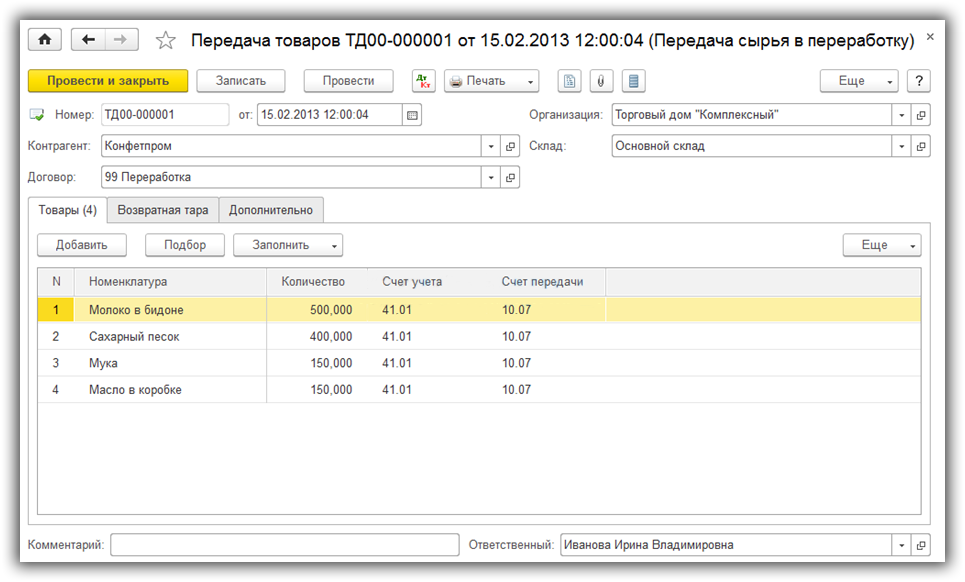Image resolution: width=965 pixels, height=582 pixels.
Task: Expand the Склад dropdown arrow
Action: [901, 146]
